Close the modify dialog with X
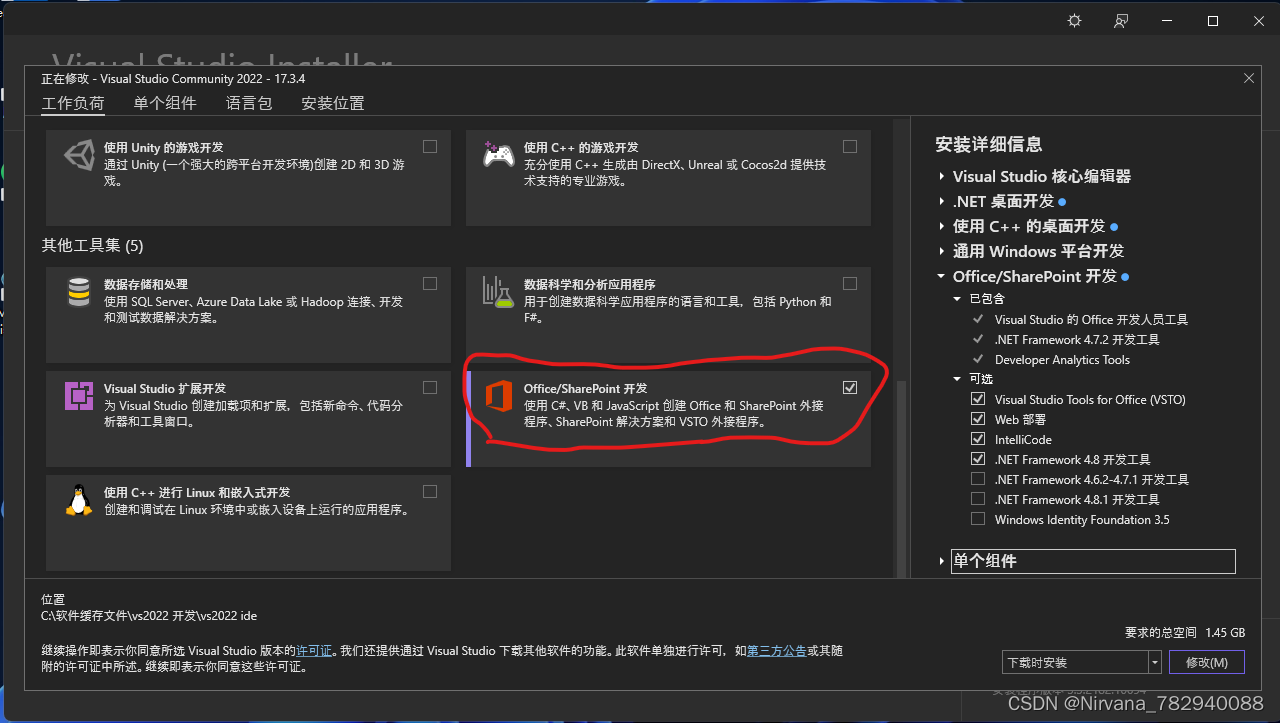This screenshot has height=723, width=1280. click(x=1248, y=78)
